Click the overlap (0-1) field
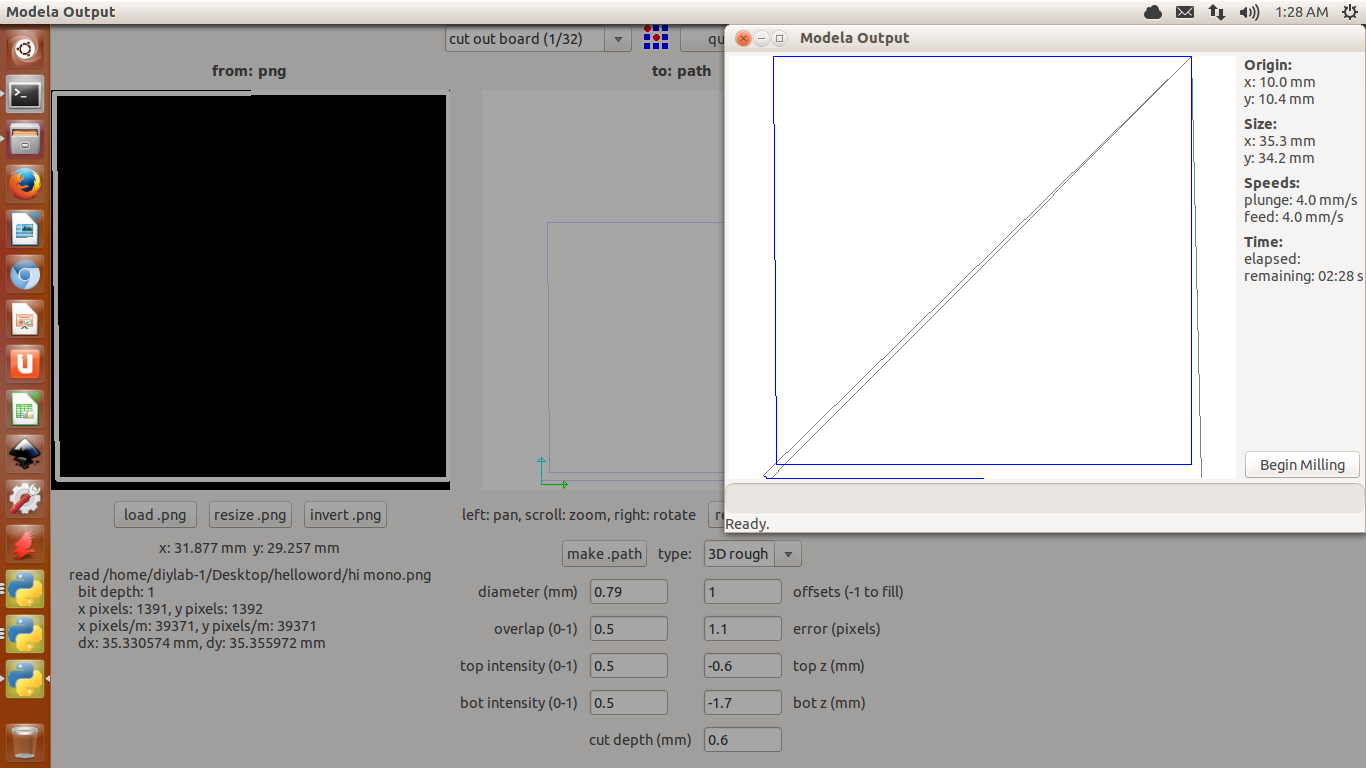The image size is (1366, 768). pos(629,628)
